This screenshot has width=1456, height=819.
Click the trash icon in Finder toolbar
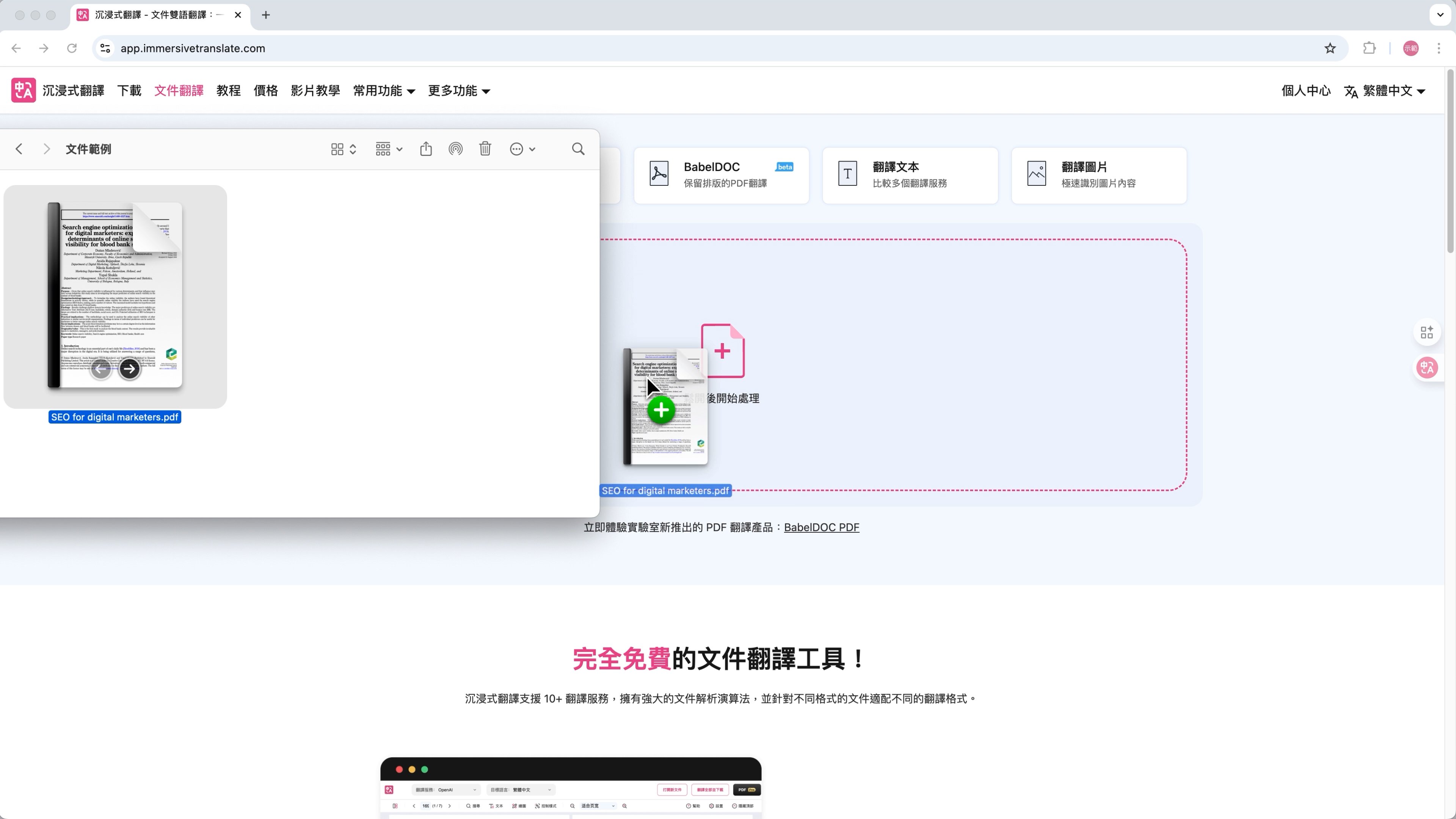coord(485,149)
